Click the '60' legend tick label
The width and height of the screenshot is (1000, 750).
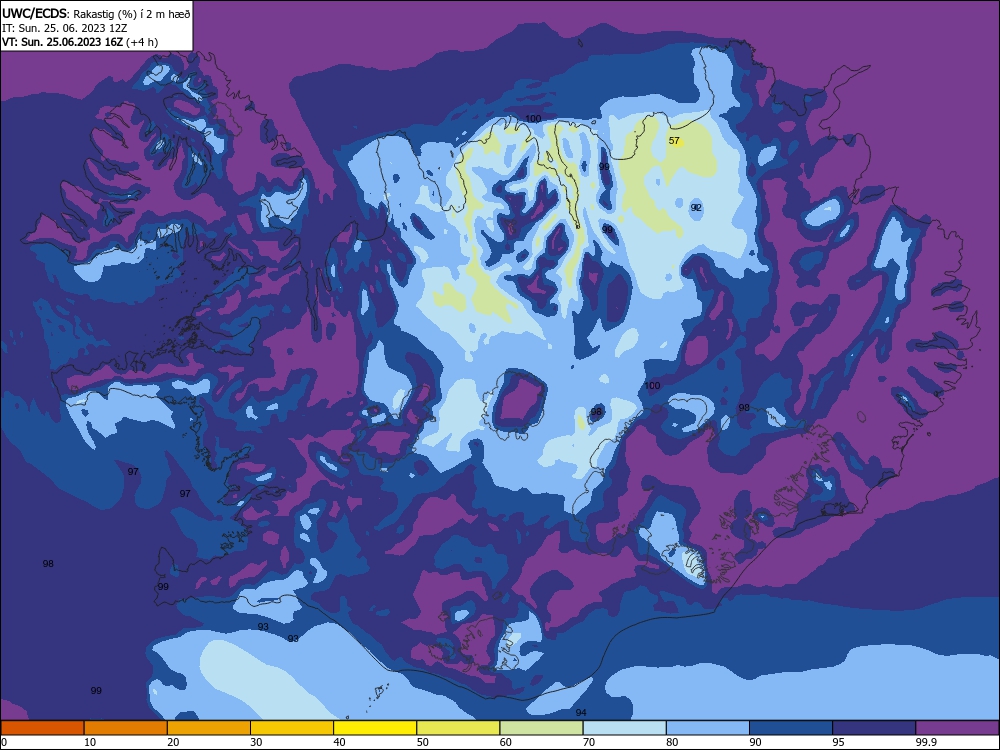click(x=506, y=742)
